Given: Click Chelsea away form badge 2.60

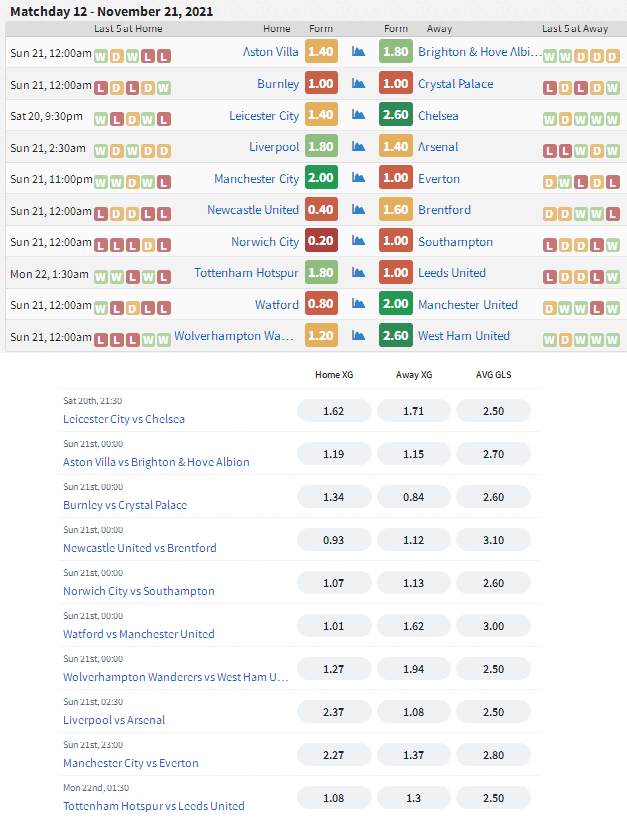Looking at the screenshot, I should click(x=395, y=115).
